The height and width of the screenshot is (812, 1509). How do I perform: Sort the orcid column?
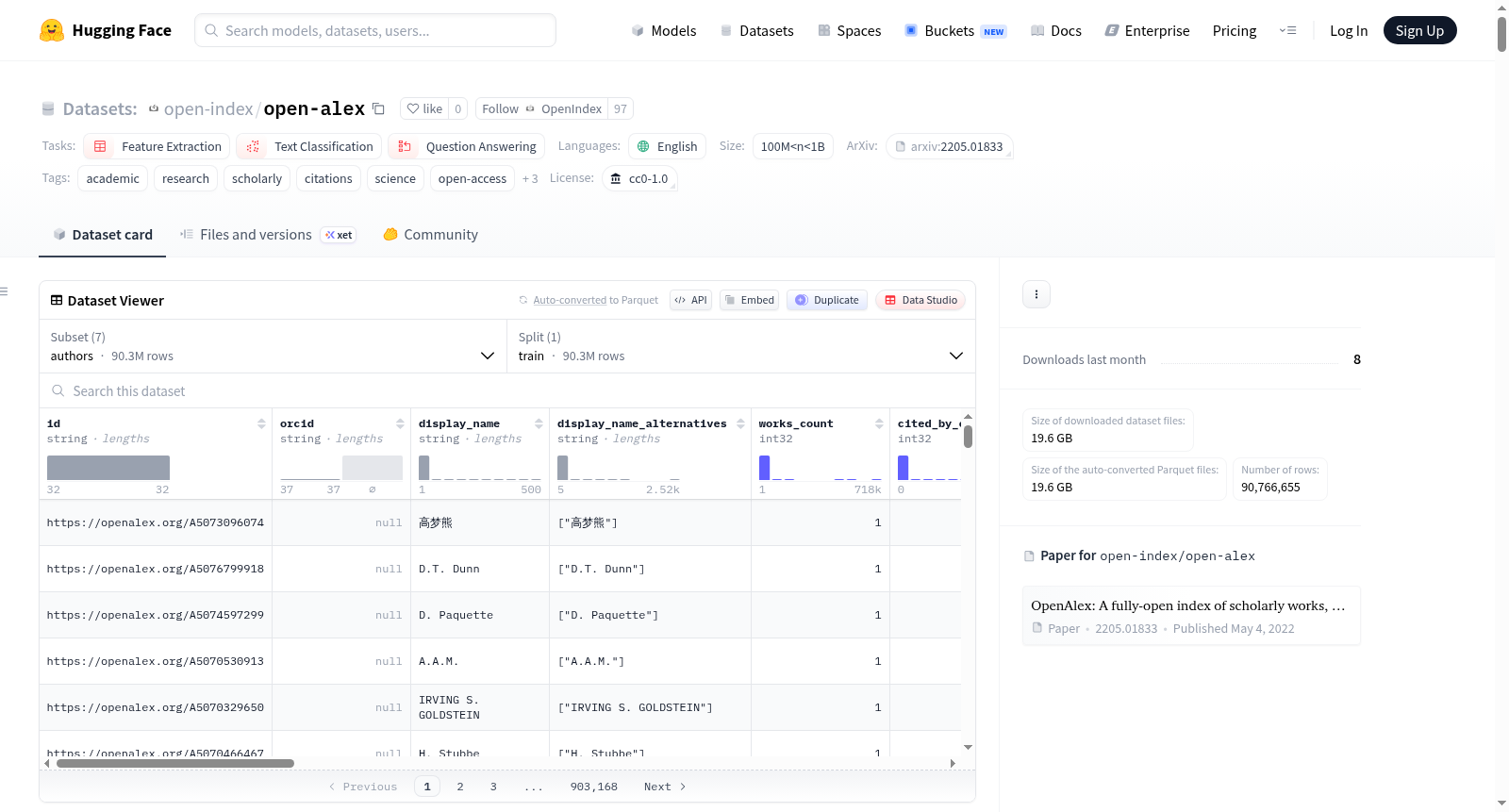coord(400,423)
